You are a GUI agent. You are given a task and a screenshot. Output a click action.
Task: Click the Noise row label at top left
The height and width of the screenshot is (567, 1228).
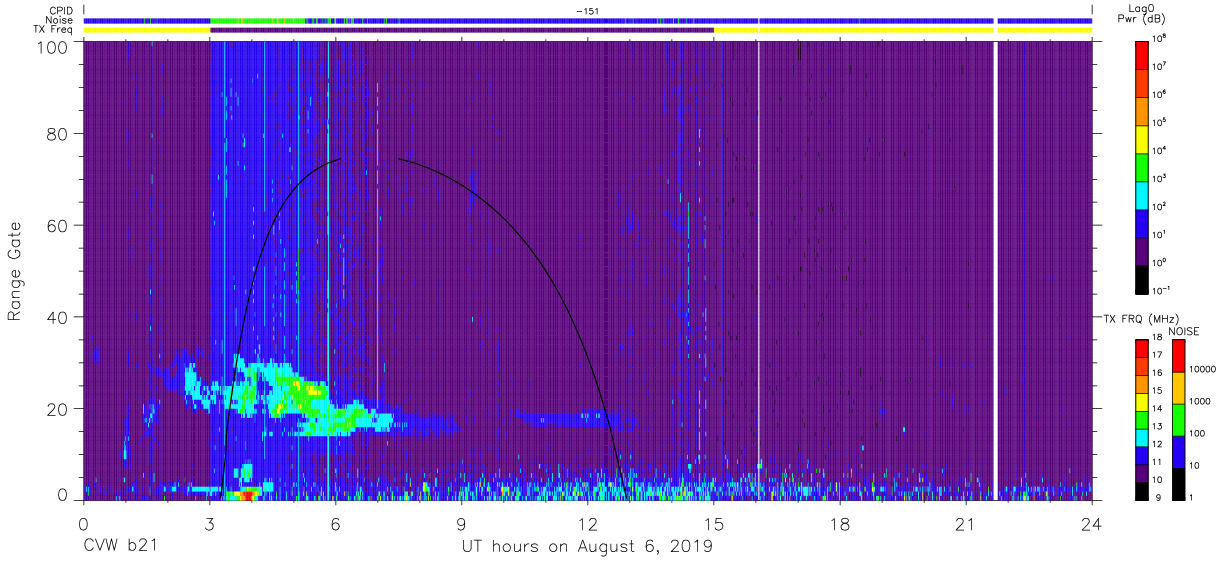tap(60, 20)
